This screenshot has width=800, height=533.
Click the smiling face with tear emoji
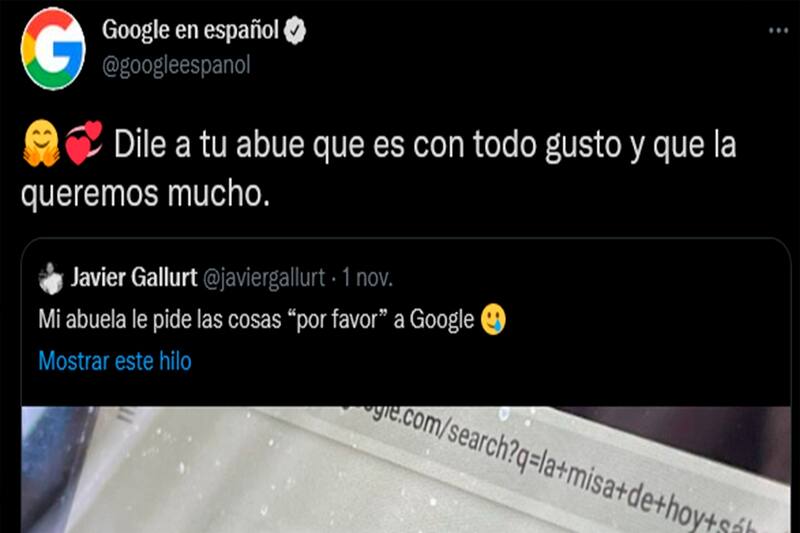493,319
